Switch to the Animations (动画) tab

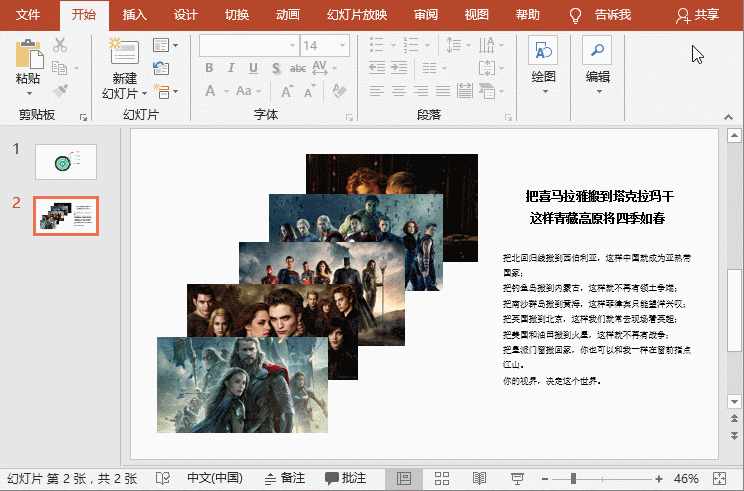click(287, 15)
